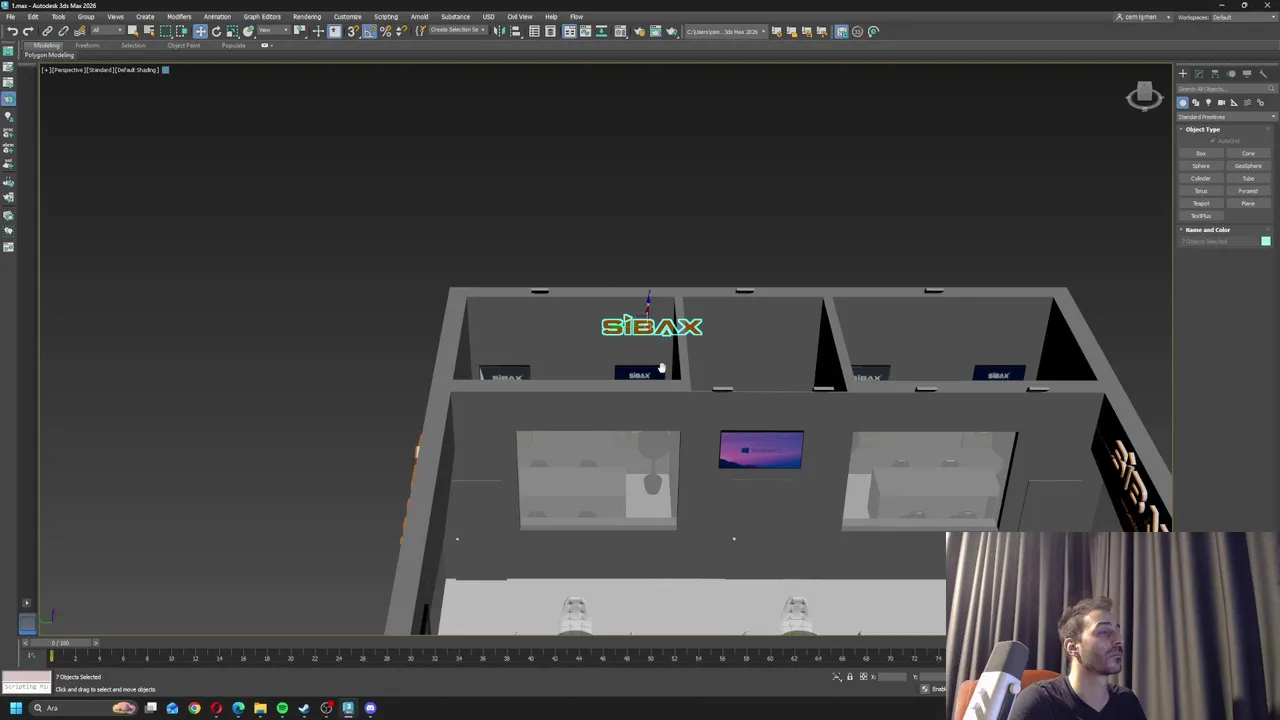
Task: Click the Pyramid primitive button
Action: [1248, 191]
